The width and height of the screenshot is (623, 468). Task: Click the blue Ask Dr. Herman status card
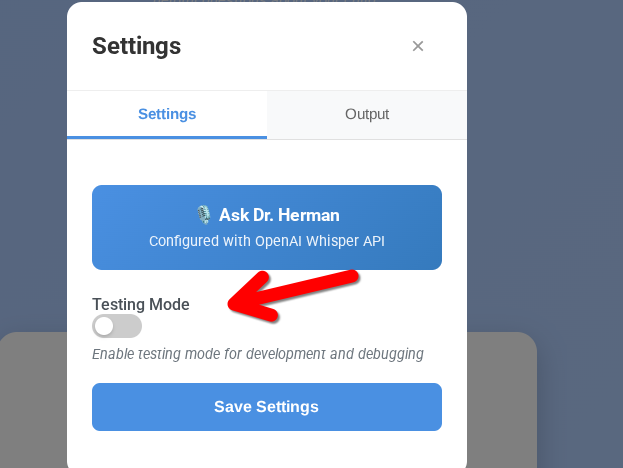click(x=267, y=227)
